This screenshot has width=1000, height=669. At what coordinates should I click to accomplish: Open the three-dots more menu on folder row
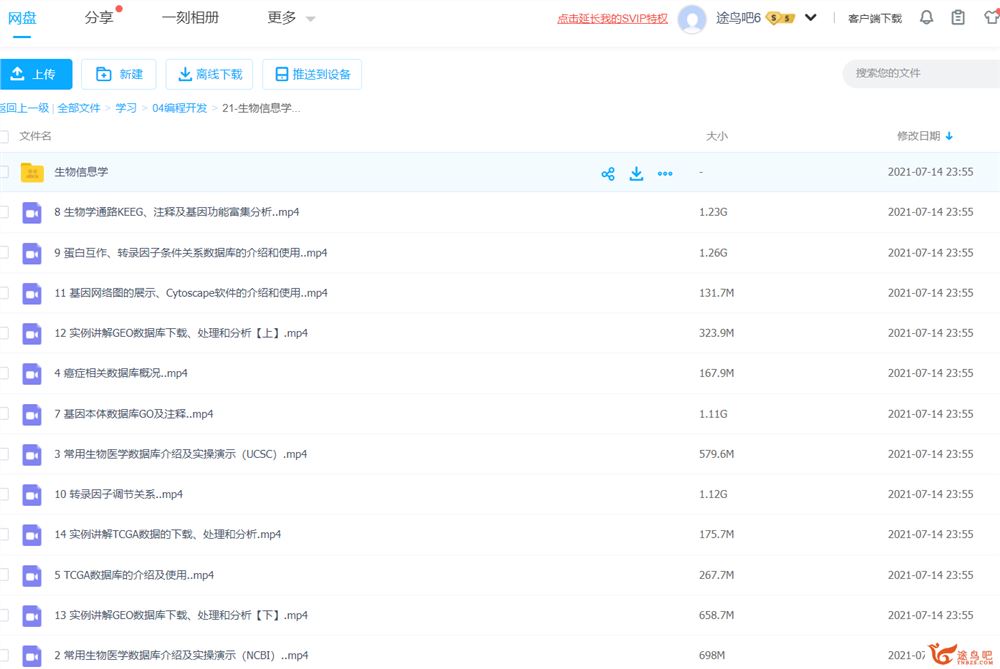click(x=665, y=173)
